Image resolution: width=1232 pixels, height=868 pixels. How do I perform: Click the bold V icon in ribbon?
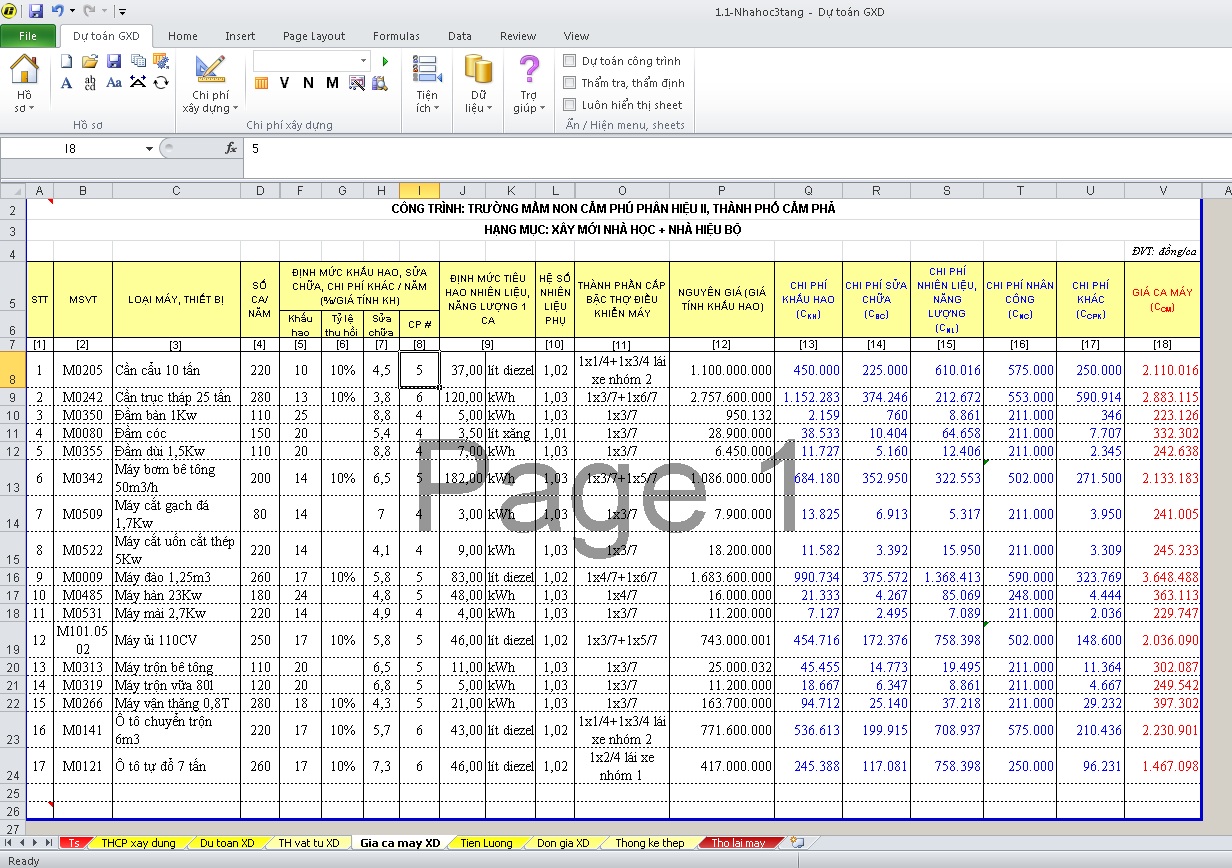tap(284, 83)
